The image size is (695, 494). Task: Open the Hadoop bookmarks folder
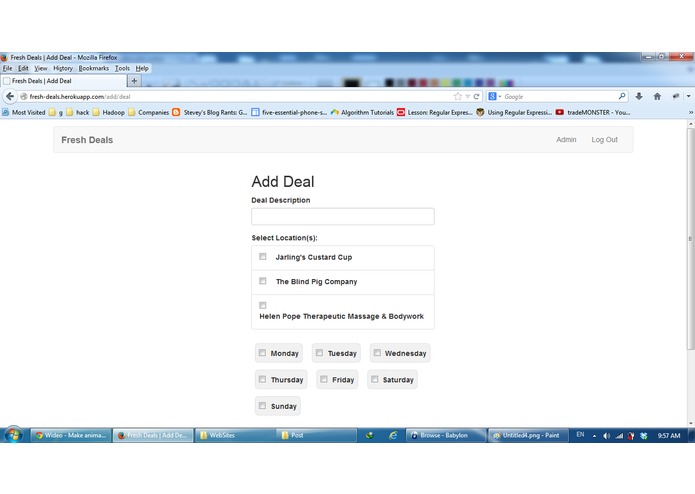(x=109, y=113)
